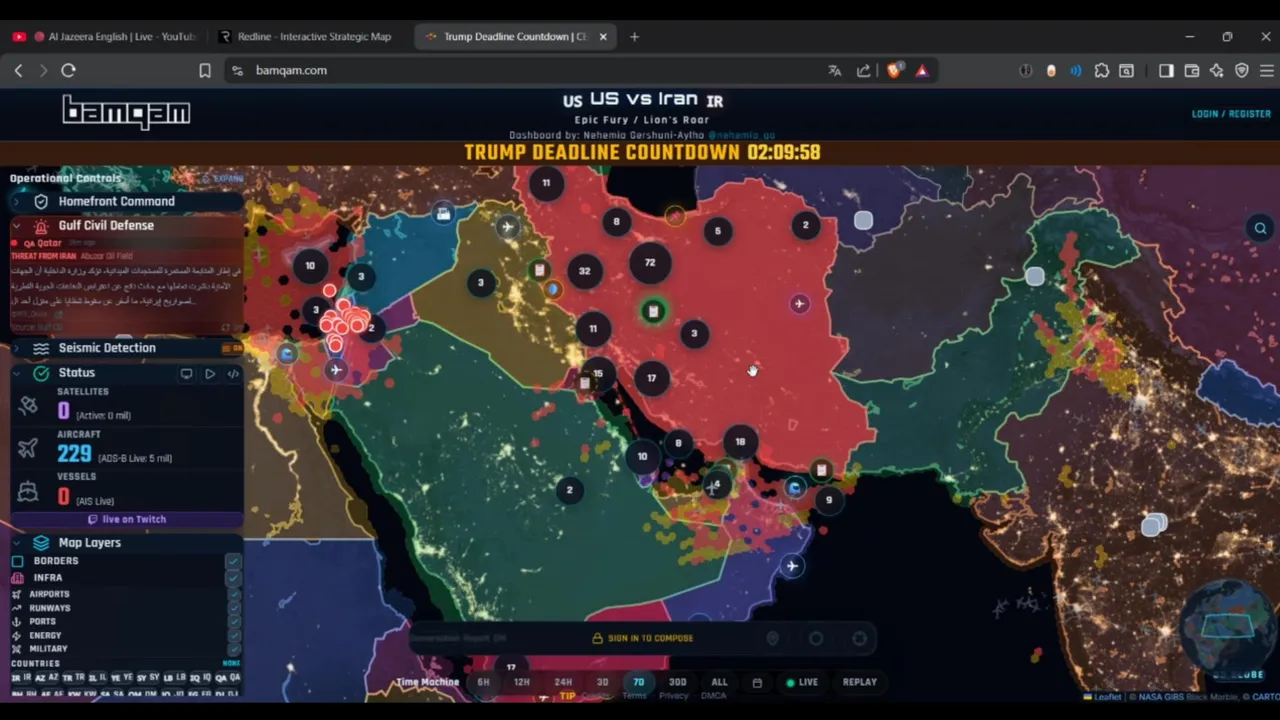Click the Privacy footer link

(673, 696)
